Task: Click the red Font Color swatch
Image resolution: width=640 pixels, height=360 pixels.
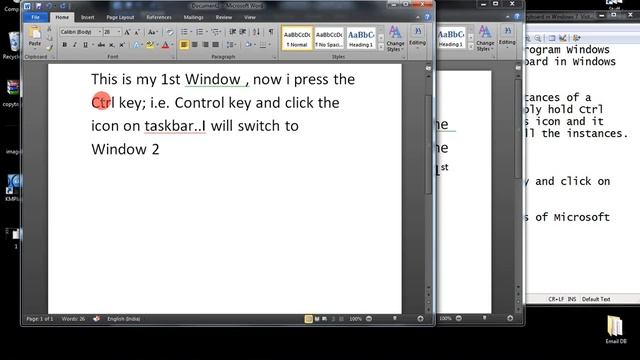Action: pos(165,45)
